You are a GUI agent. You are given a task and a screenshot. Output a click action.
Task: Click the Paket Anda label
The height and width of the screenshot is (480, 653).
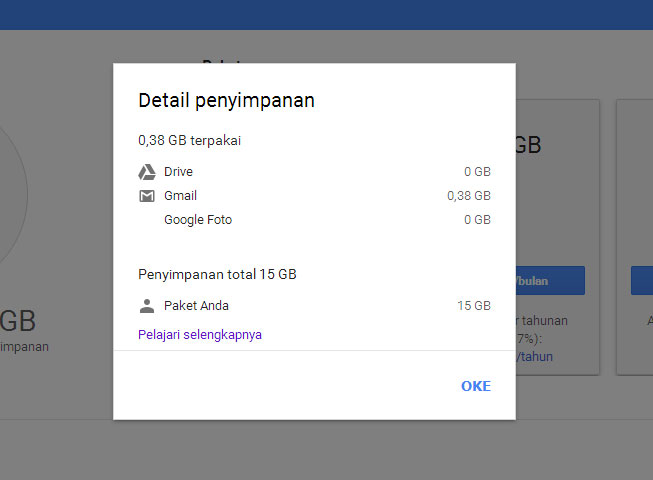point(196,306)
